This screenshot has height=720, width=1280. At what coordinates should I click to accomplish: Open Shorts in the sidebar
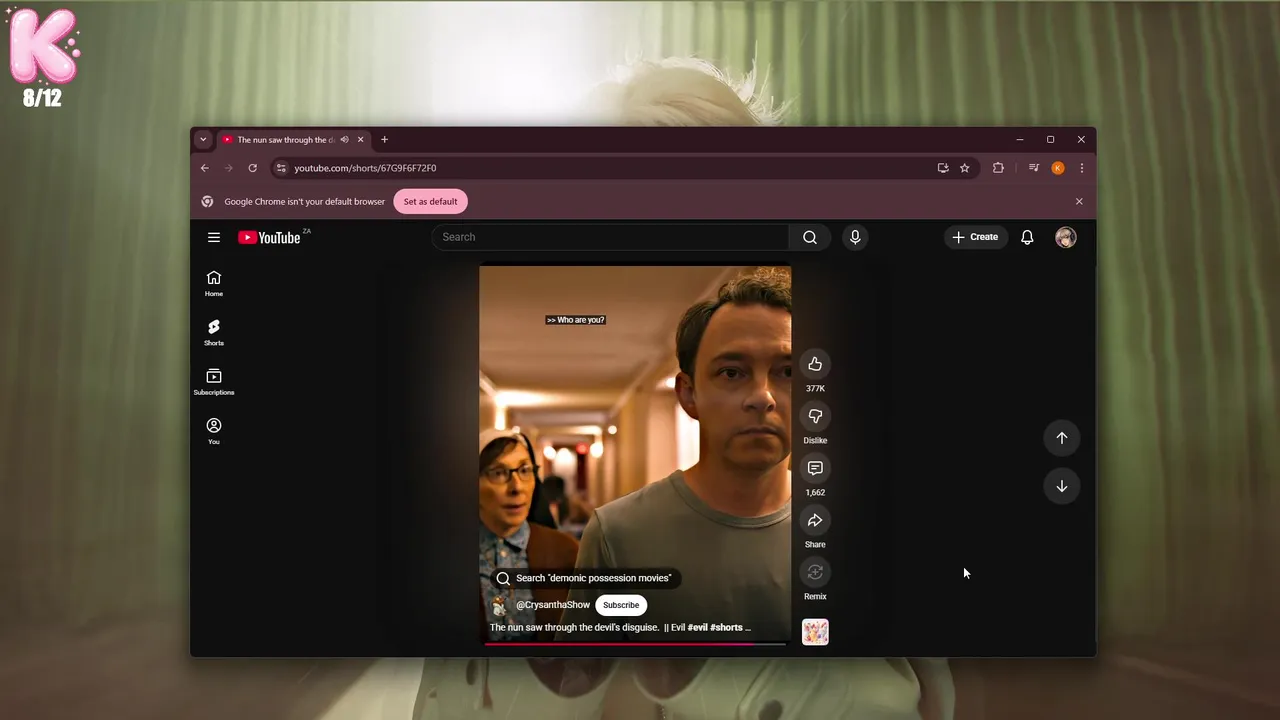pyautogui.click(x=214, y=332)
